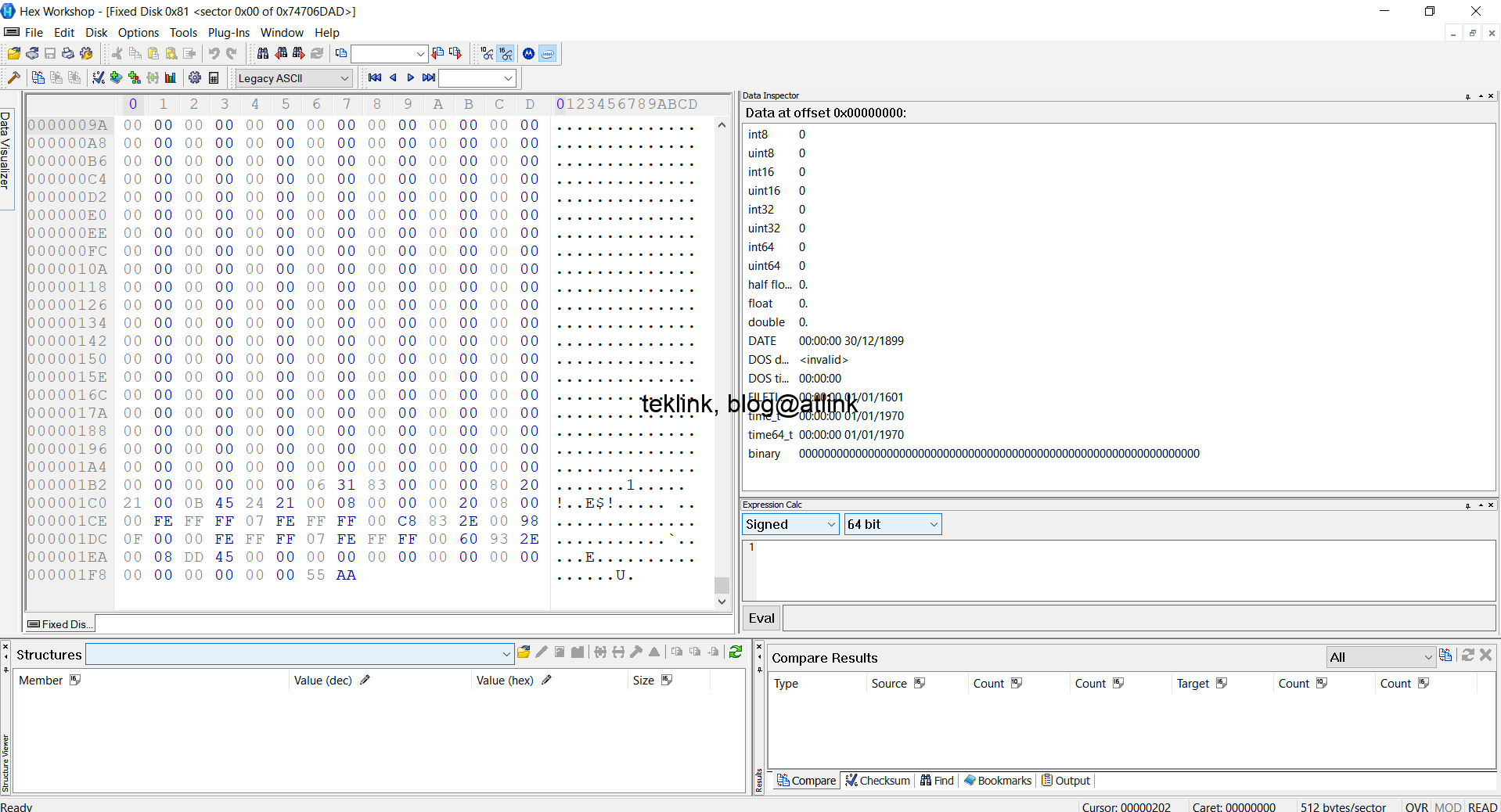Open file using the yellow folder icon
The image size is (1501, 812).
[x=13, y=53]
